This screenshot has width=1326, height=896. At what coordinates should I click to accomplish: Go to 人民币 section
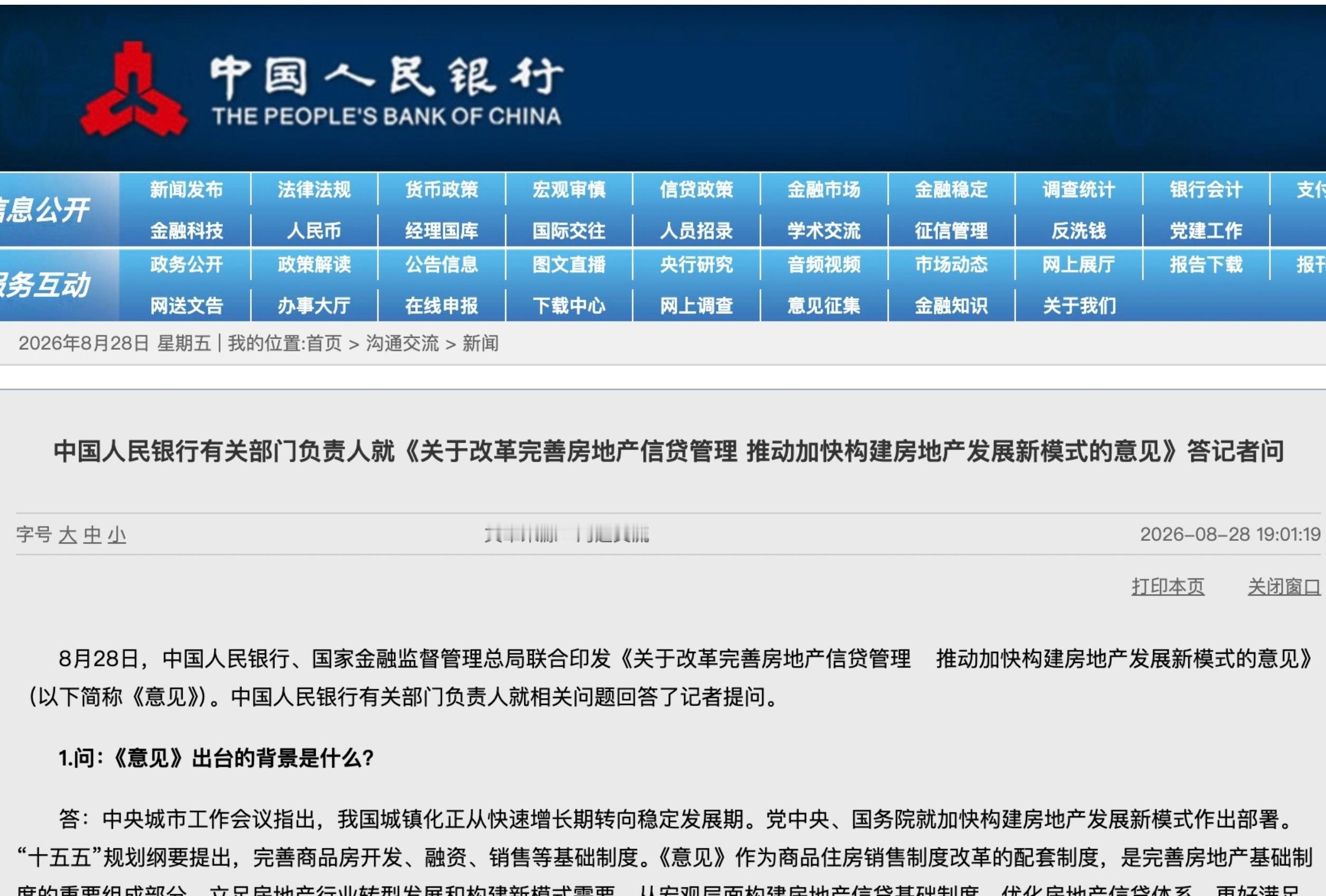click(314, 231)
